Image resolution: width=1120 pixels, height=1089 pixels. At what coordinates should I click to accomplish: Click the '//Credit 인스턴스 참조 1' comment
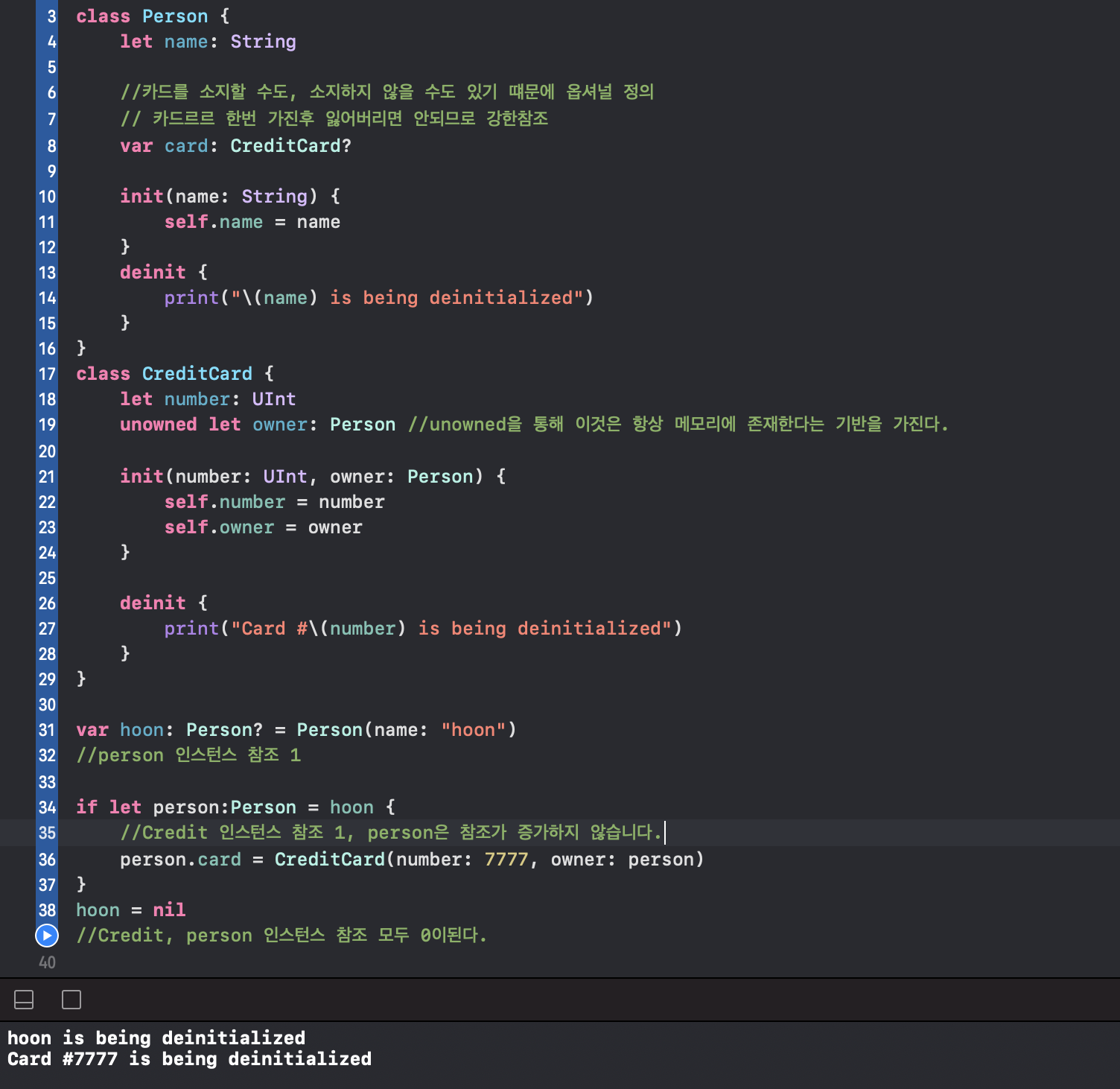[x=391, y=833]
